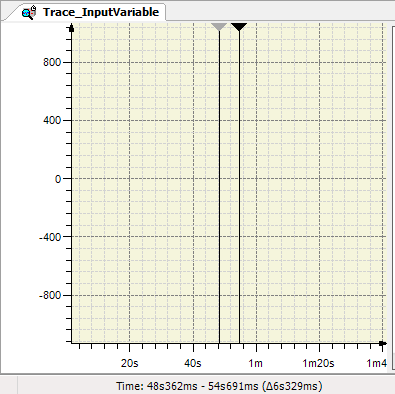This screenshot has height=394, width=395.
Task: Click the Time range readout in the status bar
Action: 219,386
